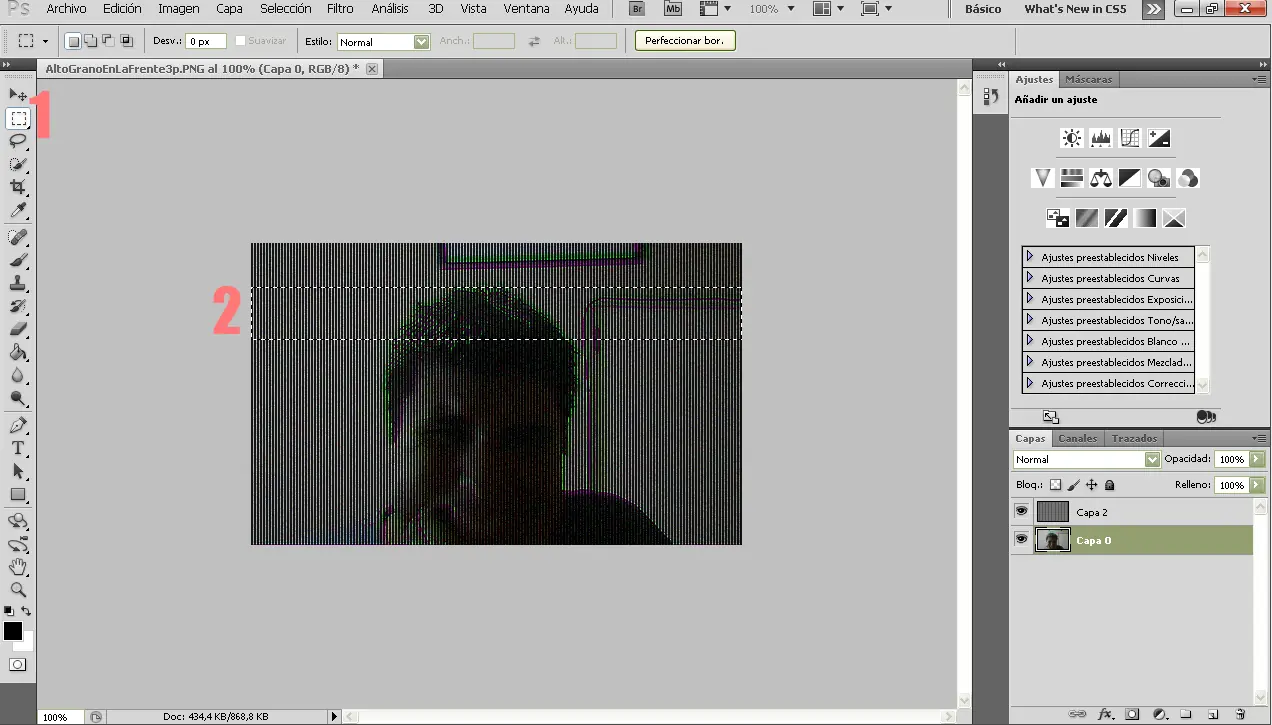
Task: Select the Spot Healing Brush tool
Action: point(18,237)
